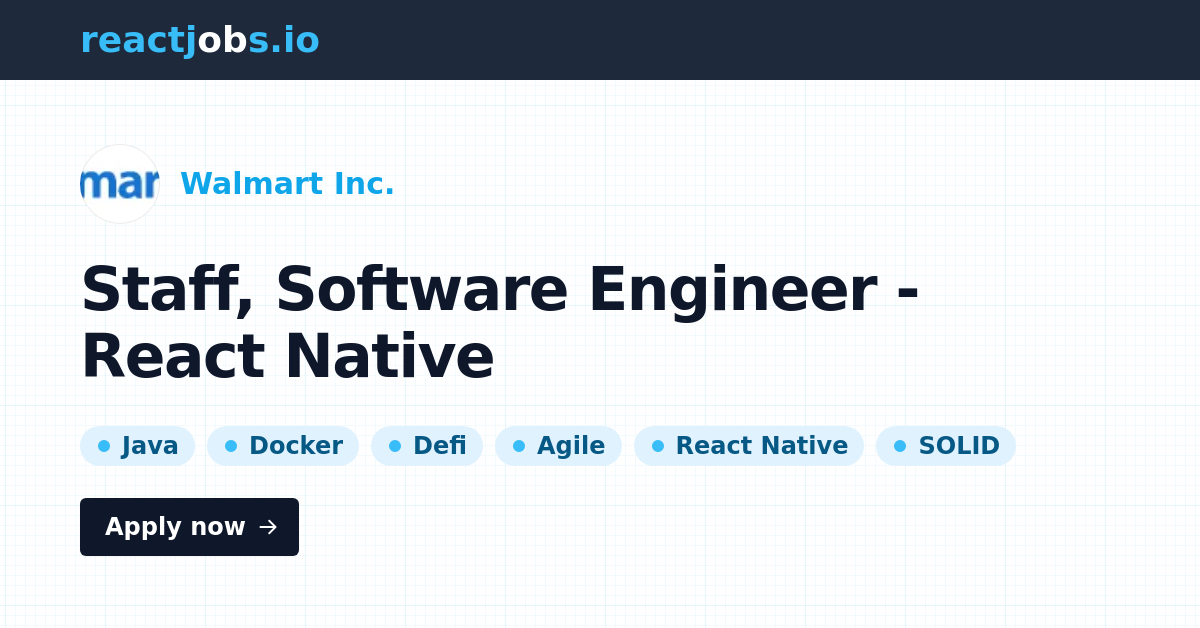Select the SOLID skill tag

coord(945,446)
